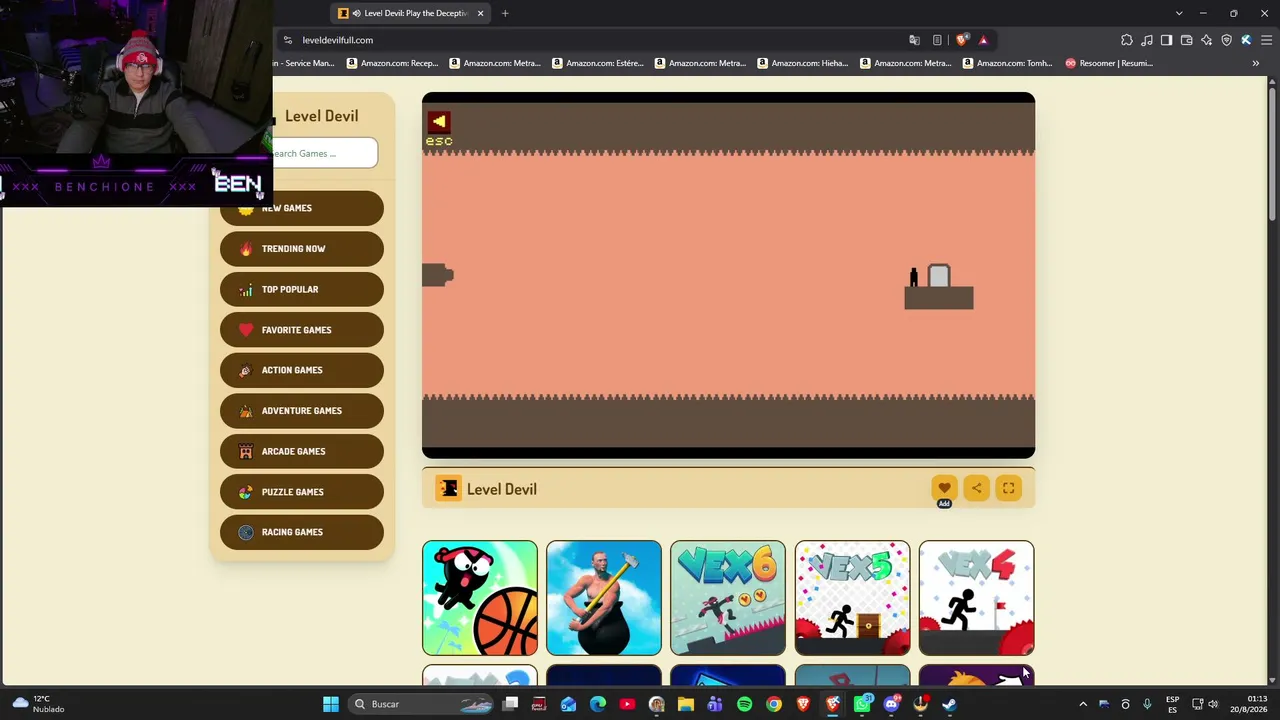
Task: Go to the Puzzle Games category
Action: click(x=301, y=492)
